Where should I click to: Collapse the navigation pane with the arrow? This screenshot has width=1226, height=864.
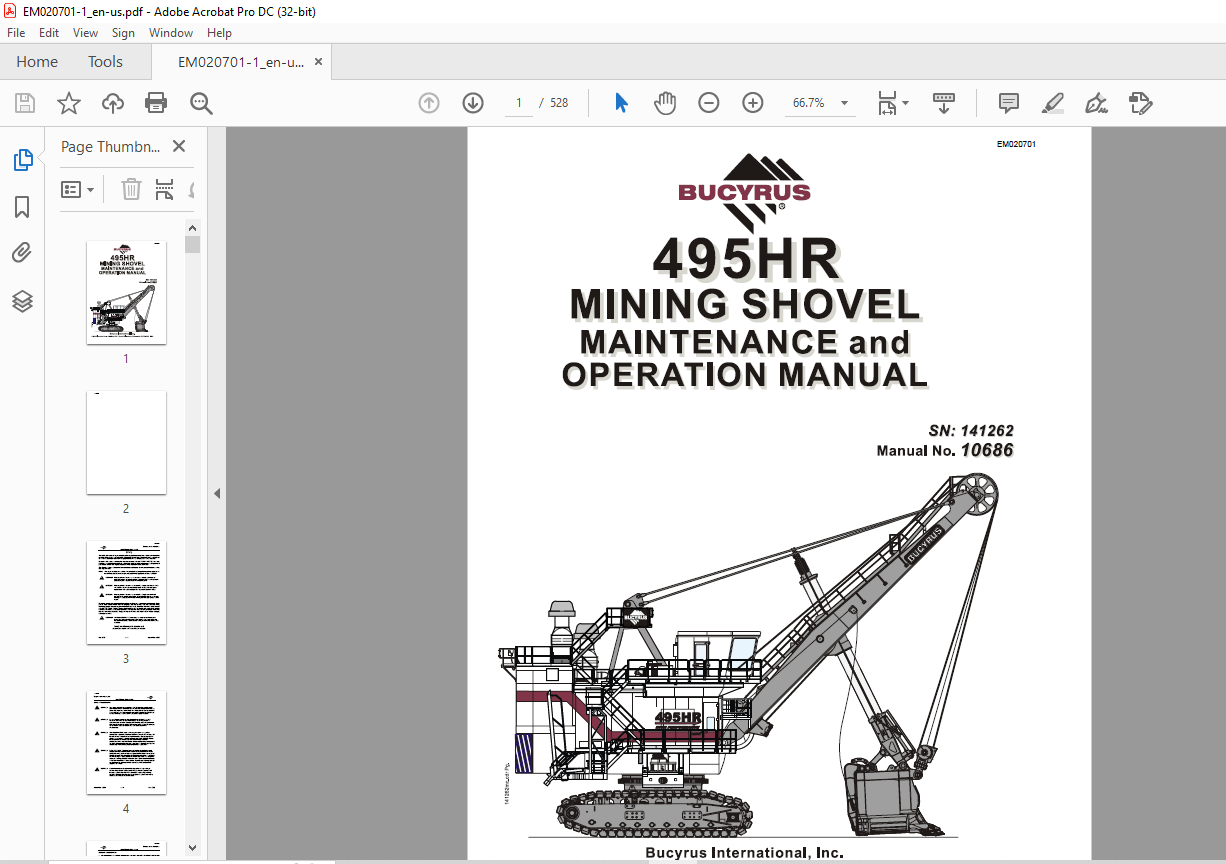[x=217, y=493]
